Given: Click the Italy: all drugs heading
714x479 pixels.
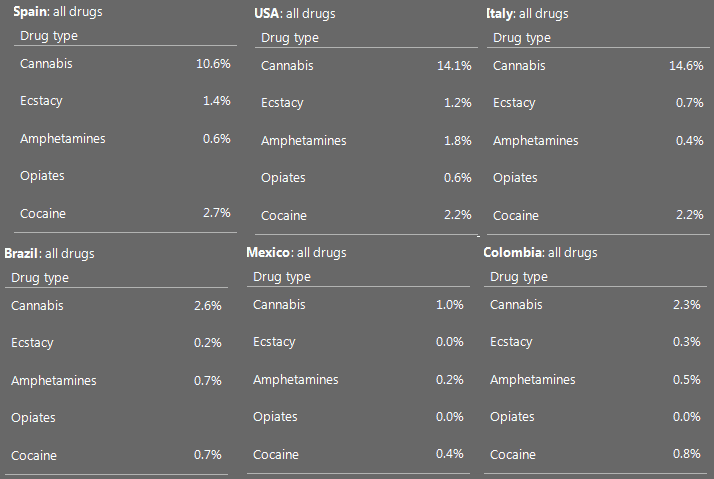Looking at the screenshot, I should pos(527,14).
